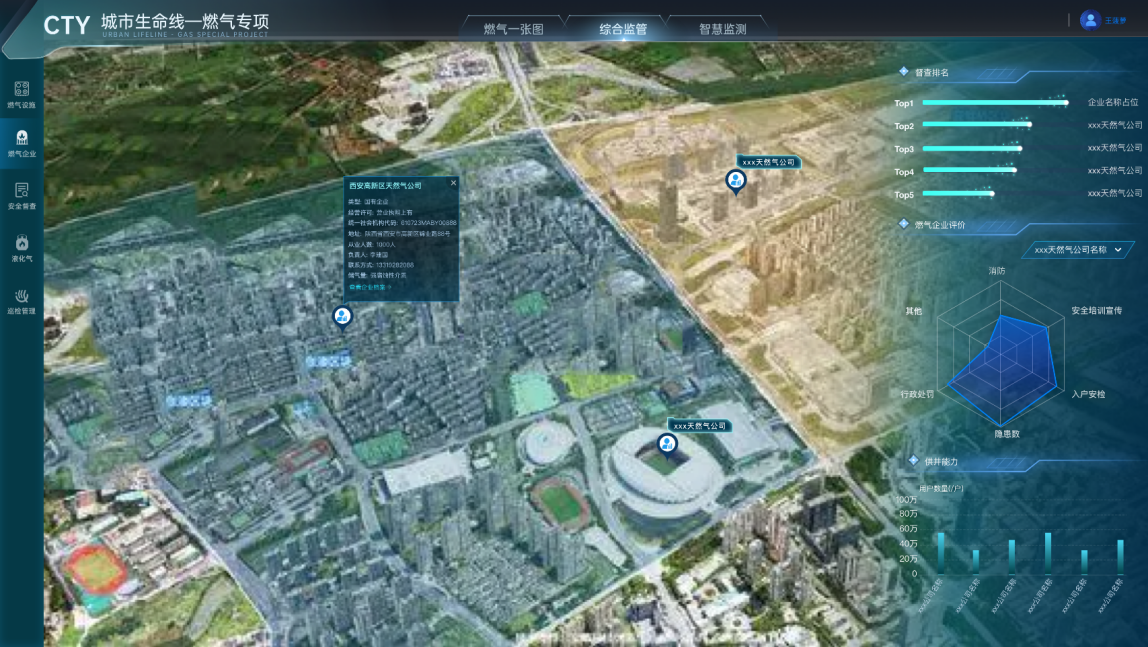
Task: Click the map pin in the orange district
Action: coord(735,182)
